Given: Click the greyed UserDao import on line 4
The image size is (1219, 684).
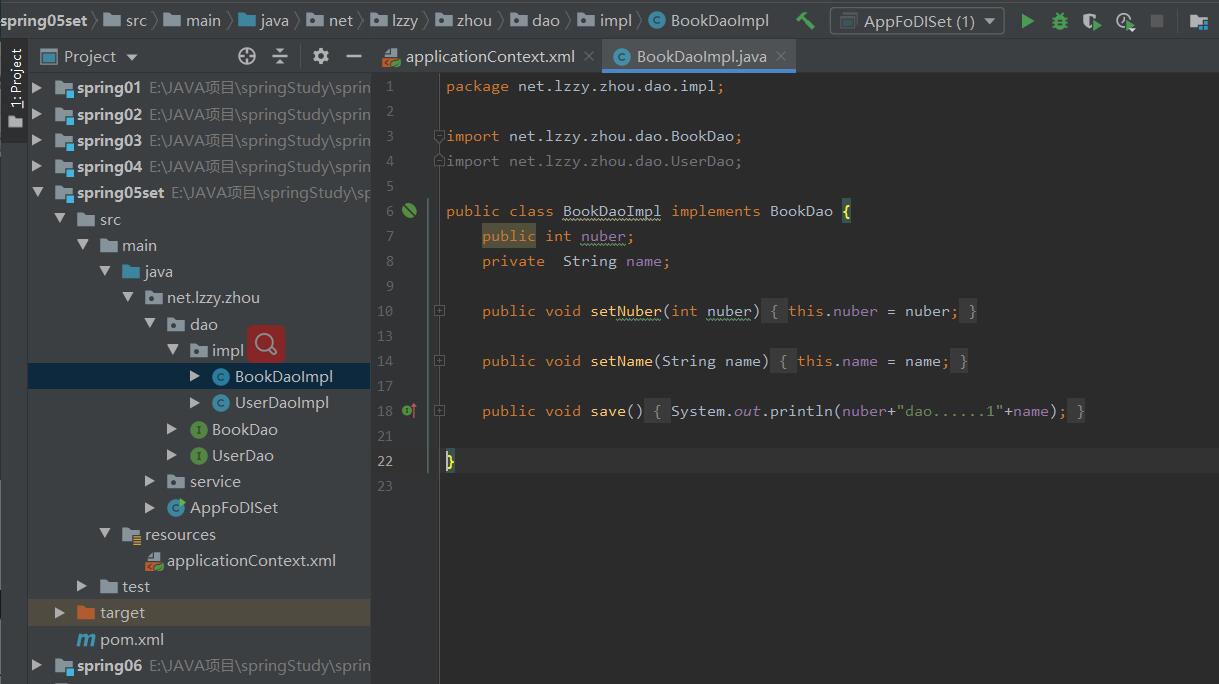Looking at the screenshot, I should point(594,161).
